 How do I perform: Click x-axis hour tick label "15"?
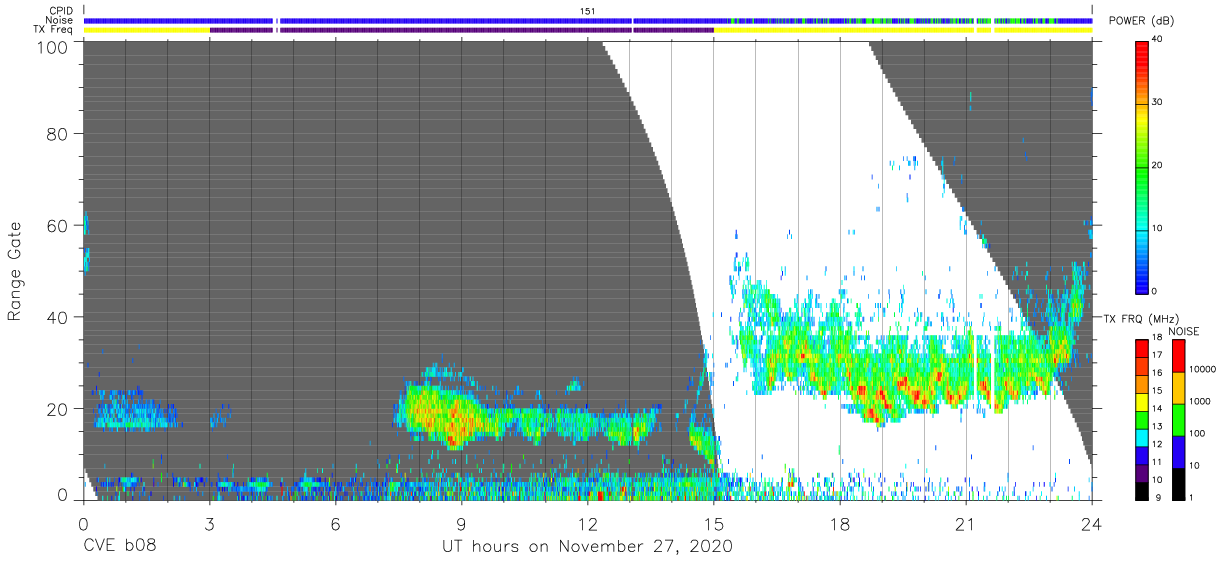point(714,523)
